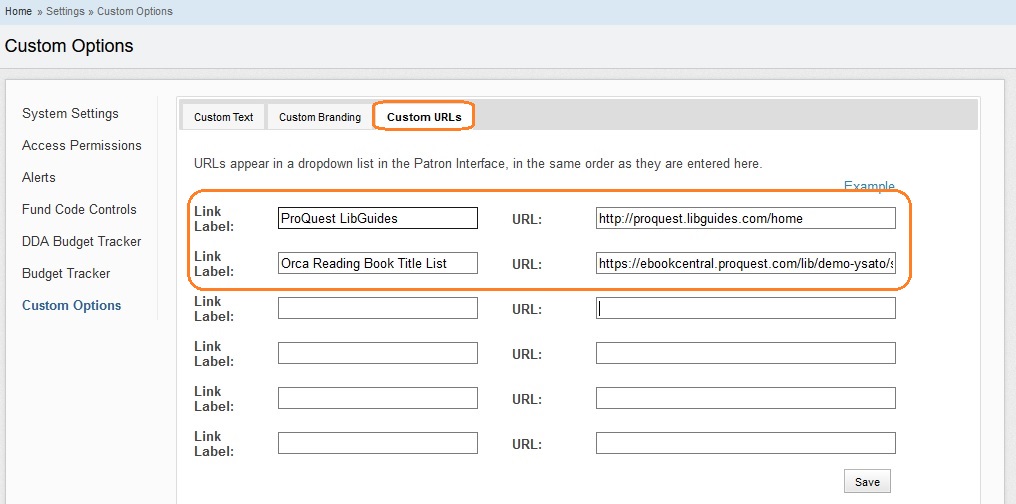Image resolution: width=1016 pixels, height=504 pixels.
Task: Open Fund Code Controls section
Action: coord(79,210)
